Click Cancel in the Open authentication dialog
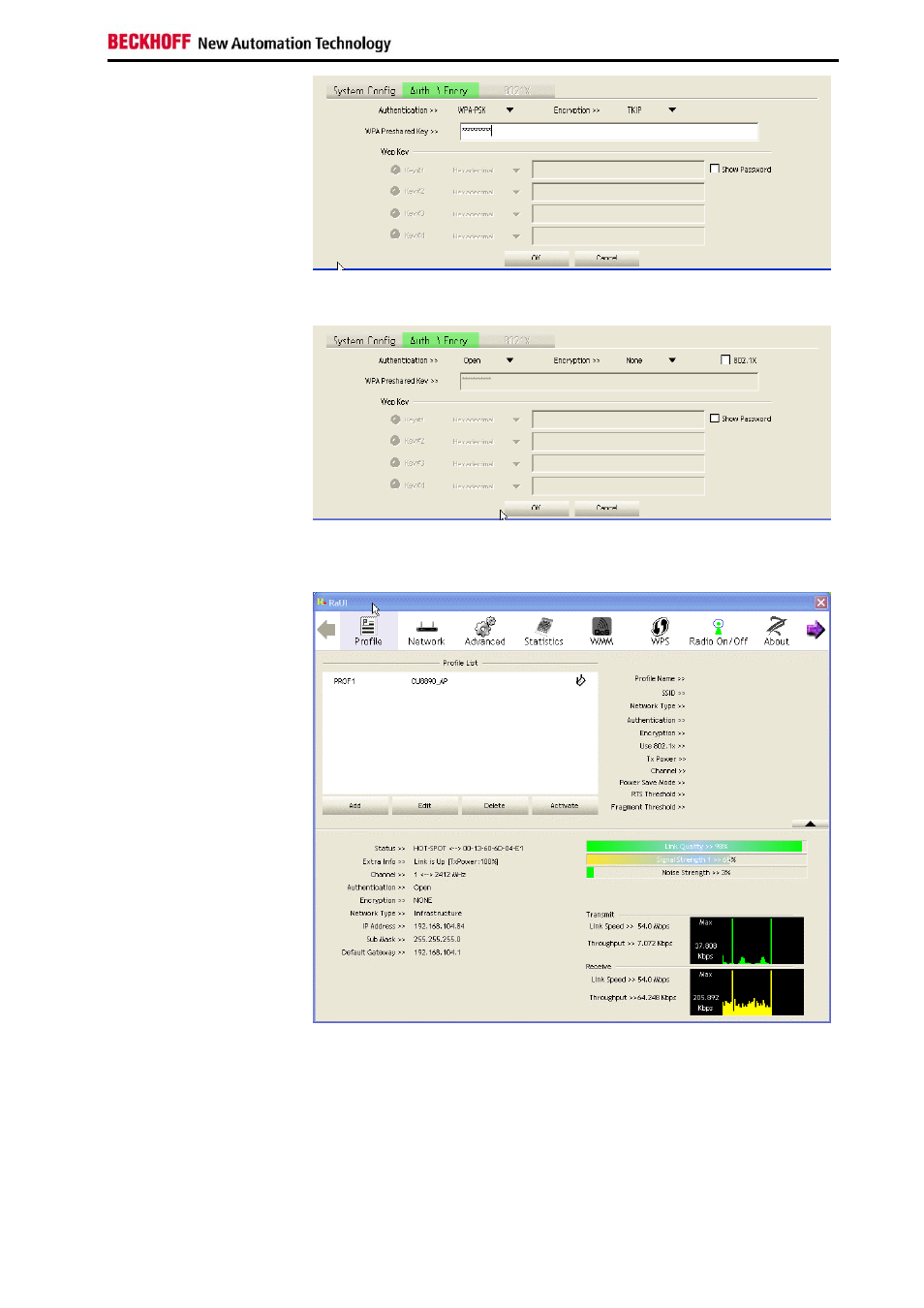The image size is (924, 1308). [x=606, y=508]
